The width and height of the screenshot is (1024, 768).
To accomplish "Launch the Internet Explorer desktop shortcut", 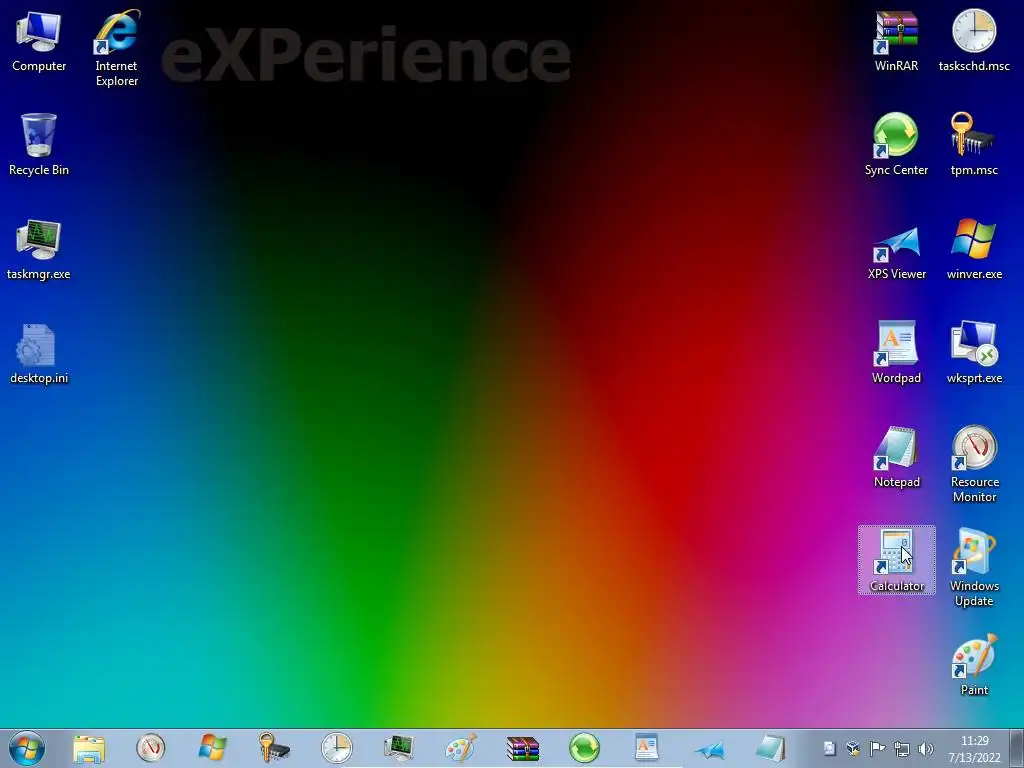I will [x=117, y=48].
